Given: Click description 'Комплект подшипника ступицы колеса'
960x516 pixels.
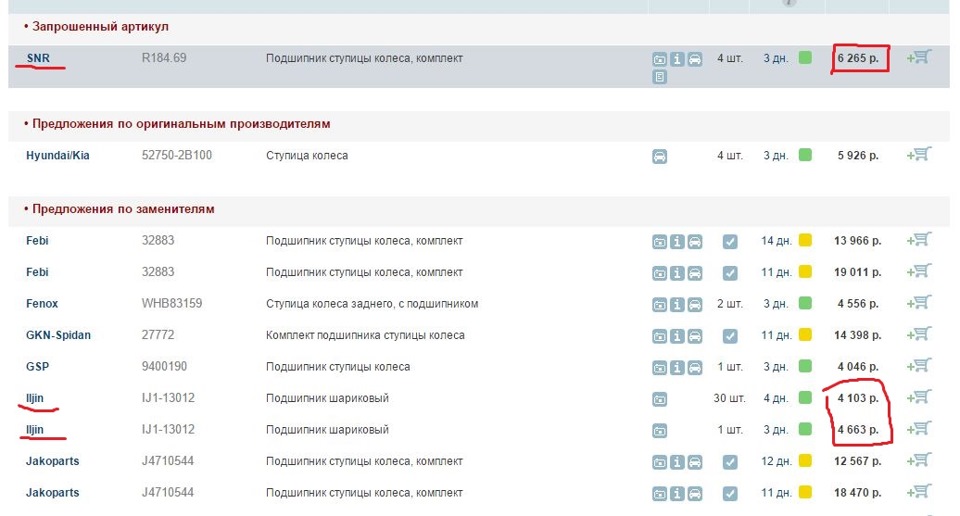Looking at the screenshot, I should tap(366, 335).
